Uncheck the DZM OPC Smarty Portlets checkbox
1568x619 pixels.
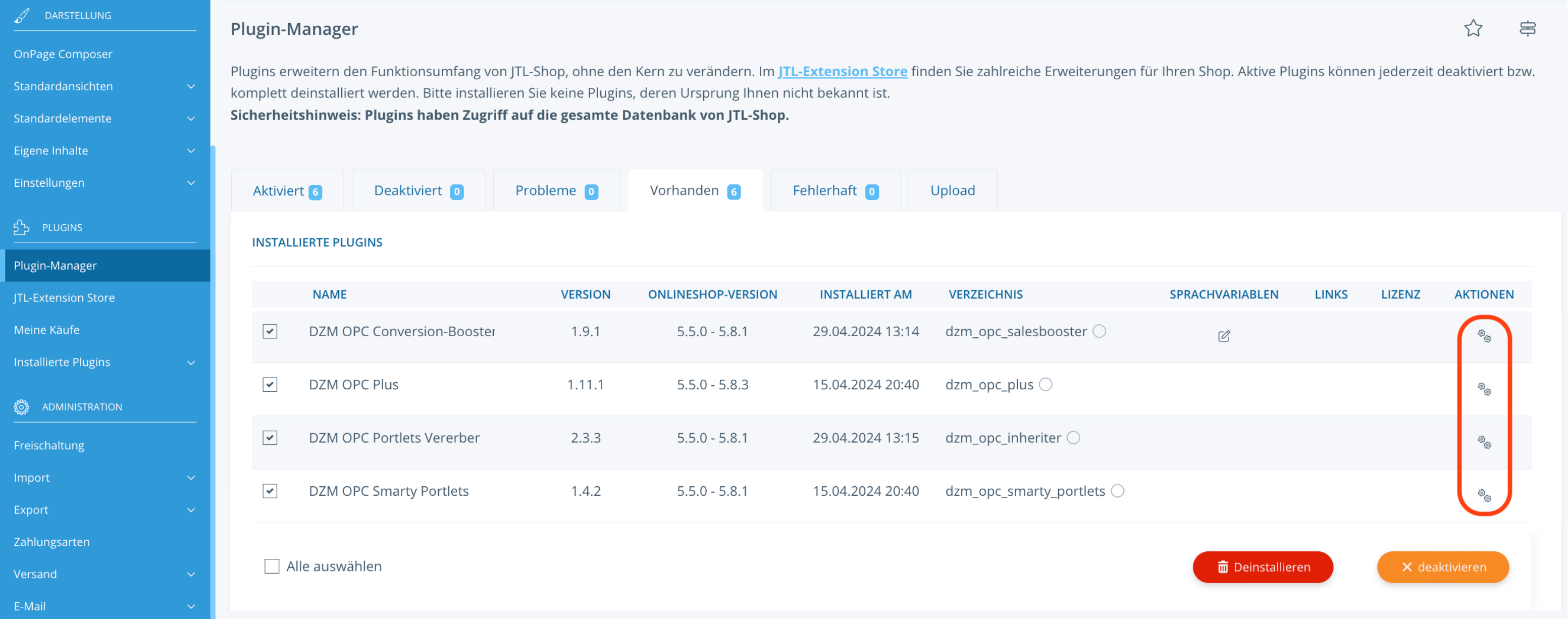270,491
